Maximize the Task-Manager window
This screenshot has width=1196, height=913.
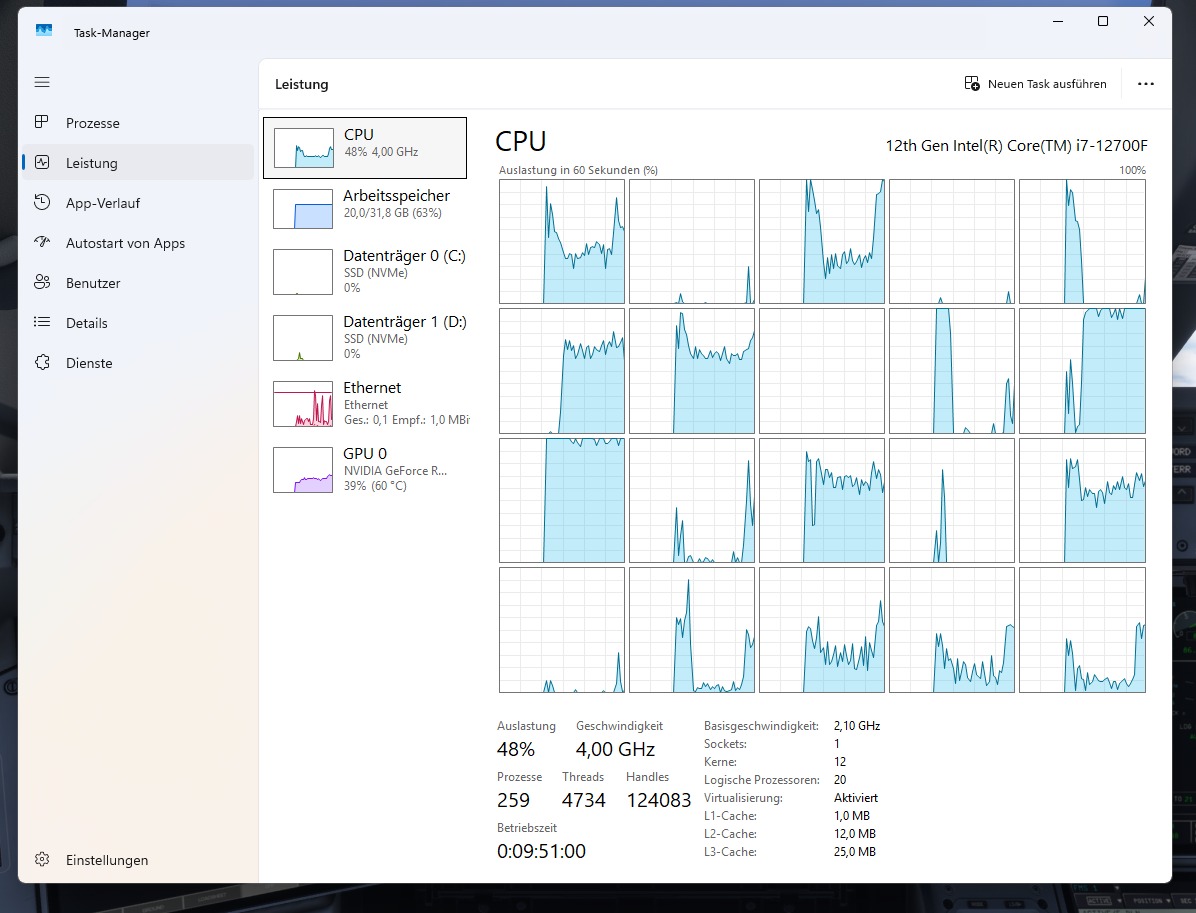(x=1103, y=21)
